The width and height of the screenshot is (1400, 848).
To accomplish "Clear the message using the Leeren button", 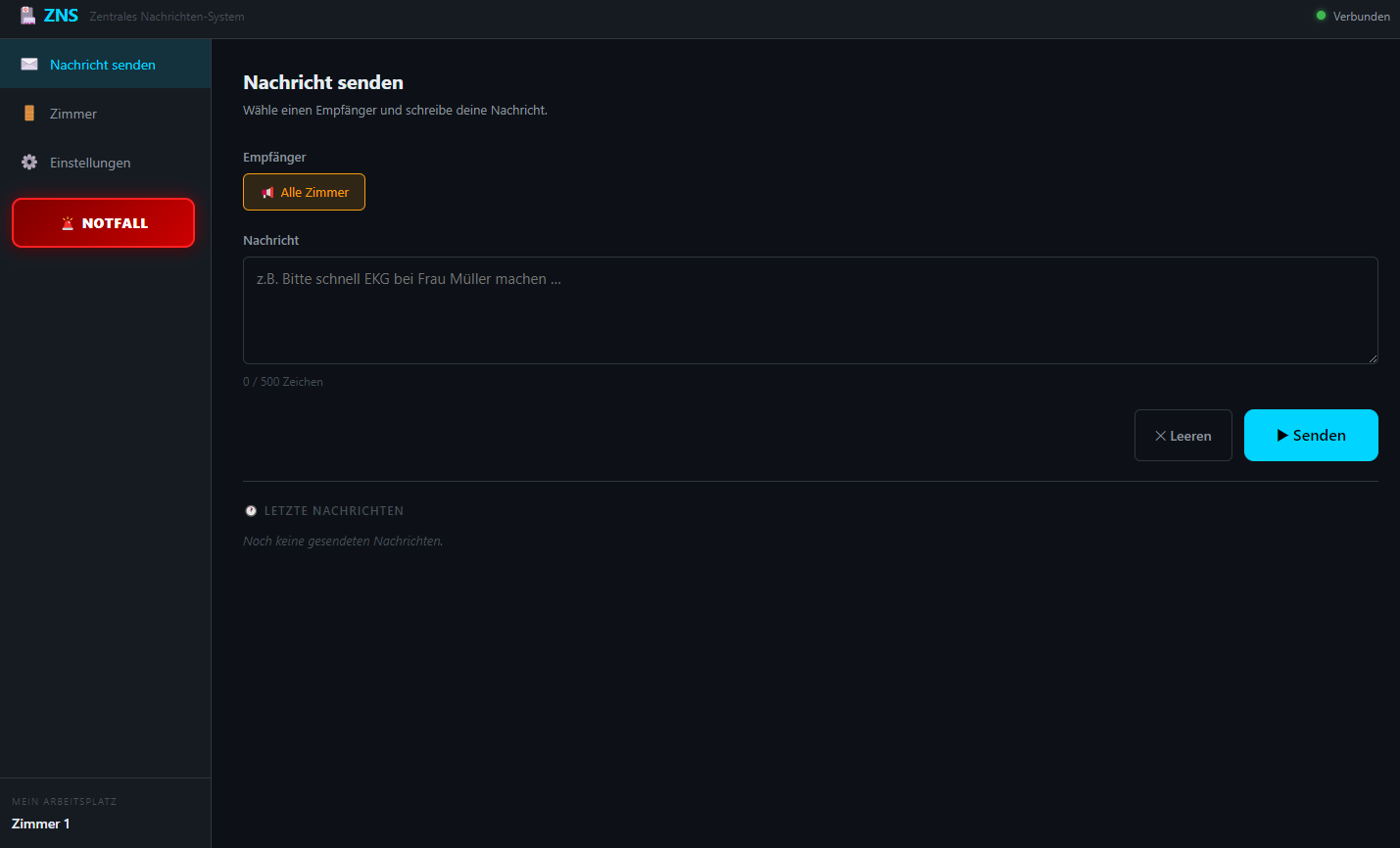I will (x=1183, y=436).
